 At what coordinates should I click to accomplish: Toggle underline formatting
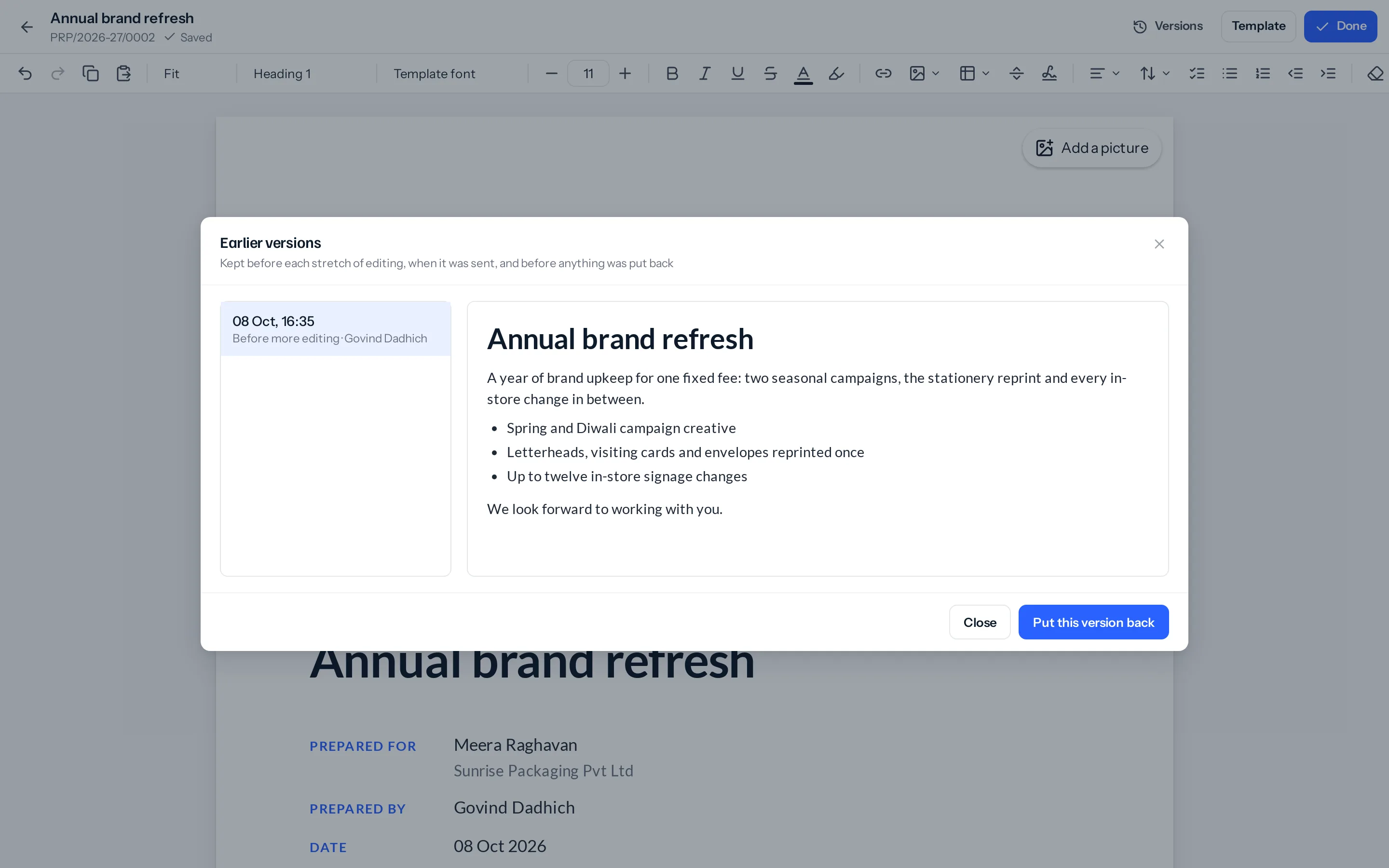(737, 73)
